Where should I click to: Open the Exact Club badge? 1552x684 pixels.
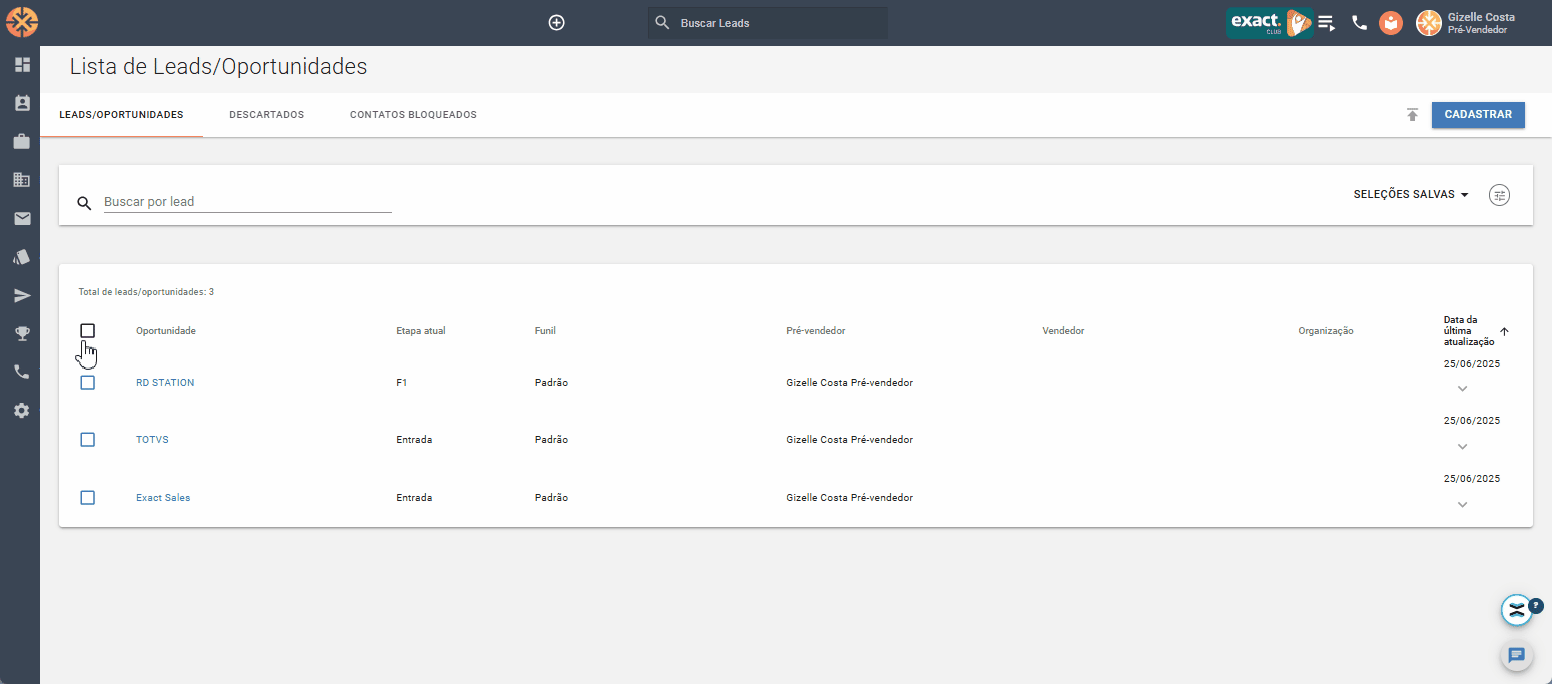click(1269, 23)
